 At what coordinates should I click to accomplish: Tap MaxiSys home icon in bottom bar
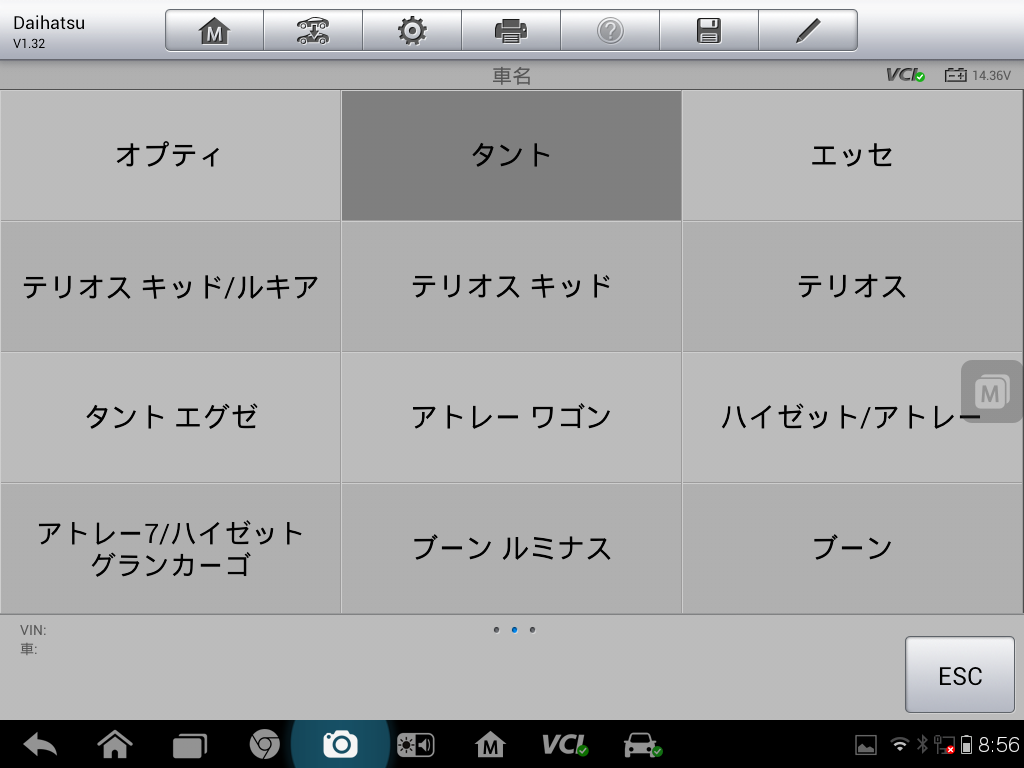[490, 744]
